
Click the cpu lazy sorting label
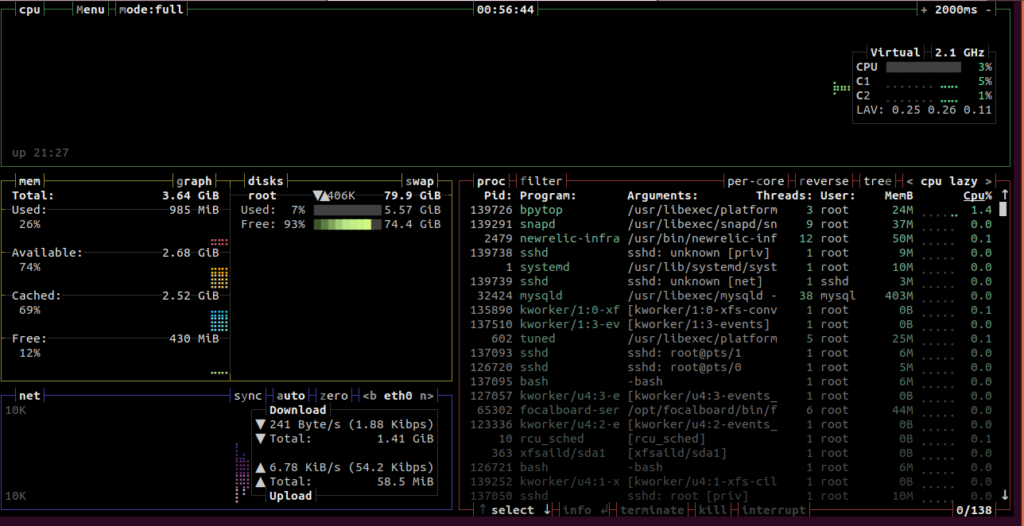coord(949,181)
